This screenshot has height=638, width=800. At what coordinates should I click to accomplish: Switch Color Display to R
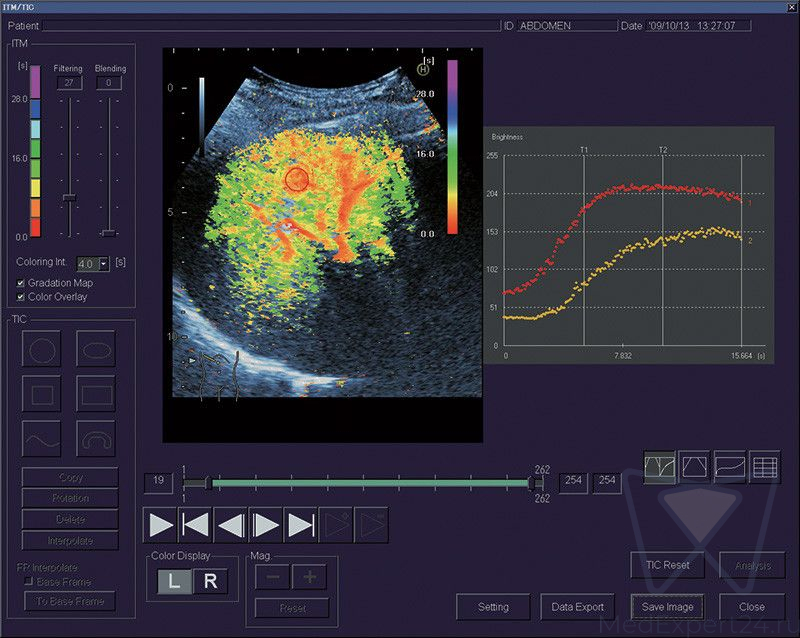pyautogui.click(x=210, y=582)
